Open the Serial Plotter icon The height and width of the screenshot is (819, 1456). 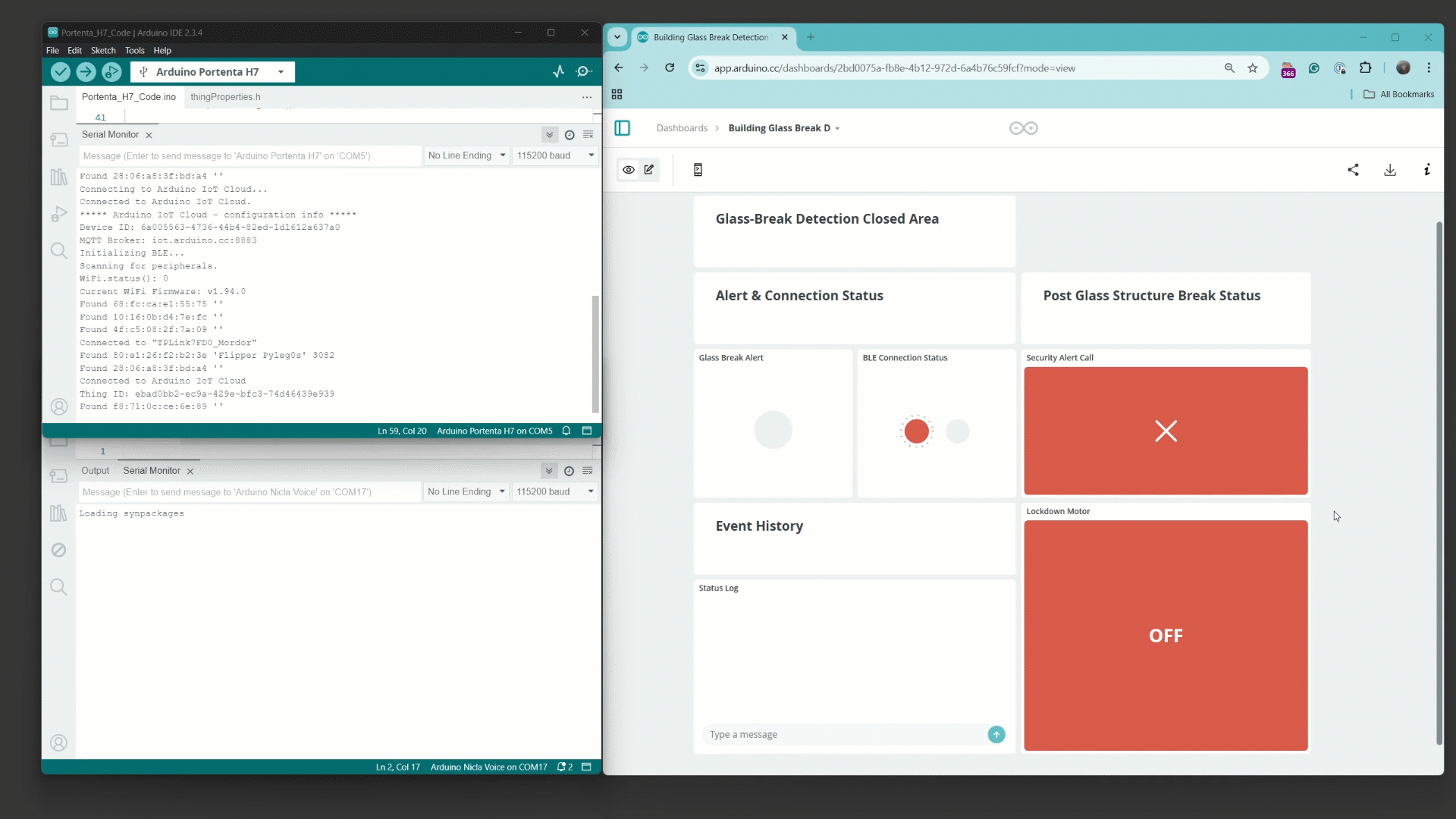(559, 71)
